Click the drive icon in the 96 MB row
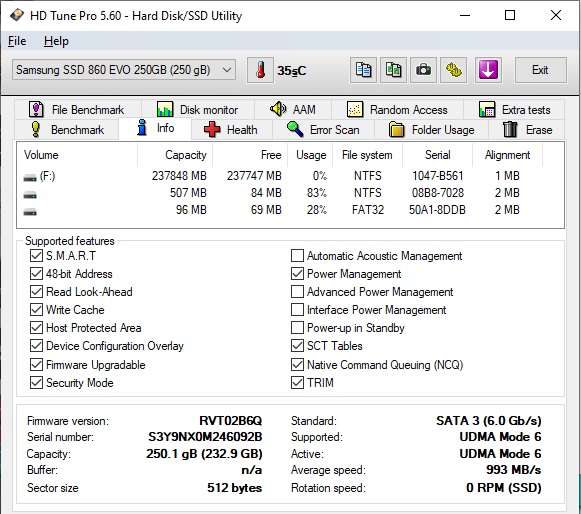Image resolution: width=581 pixels, height=514 pixels. [x=30, y=212]
